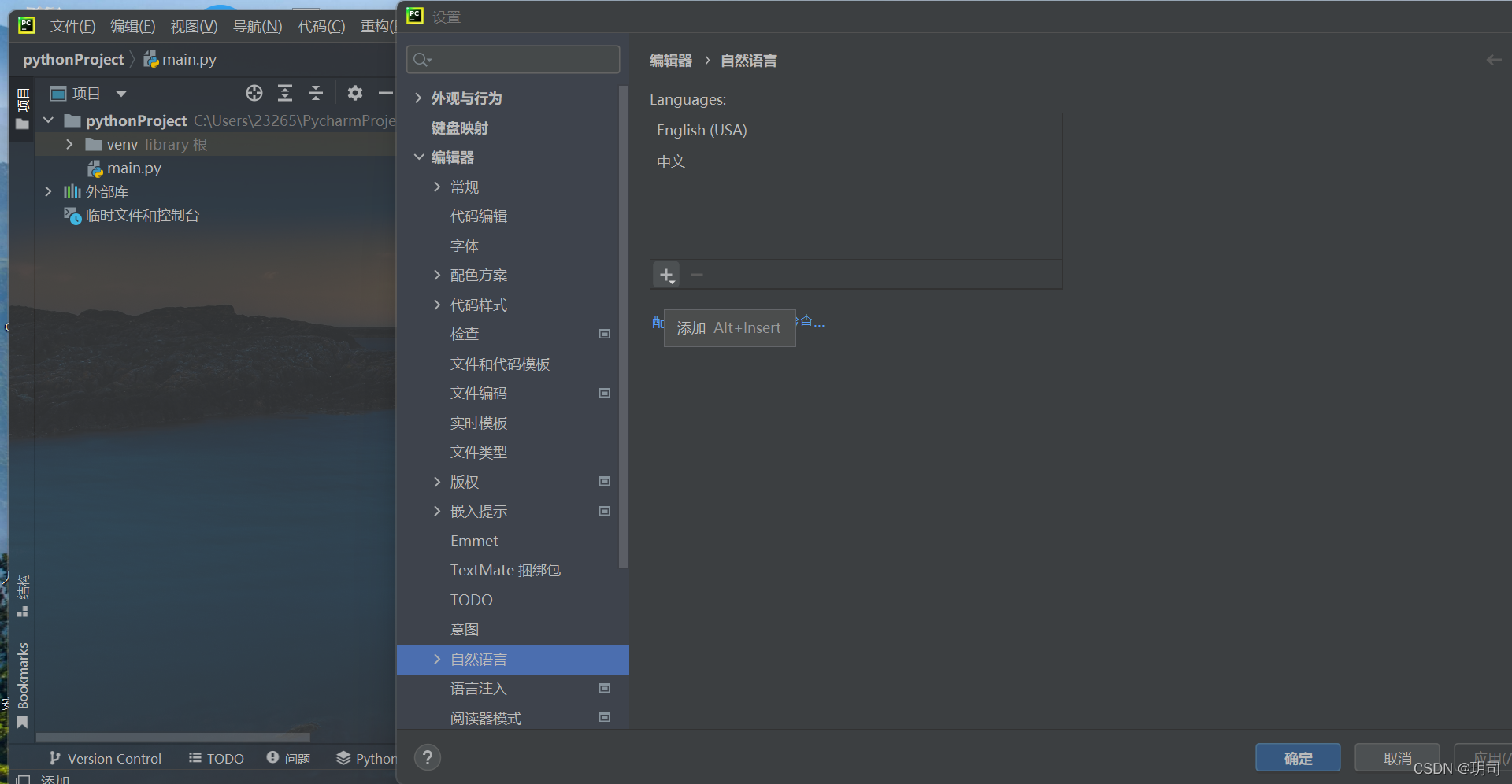1512x784 pixels.
Task: Expand the 外观与行为 settings section
Action: click(418, 98)
